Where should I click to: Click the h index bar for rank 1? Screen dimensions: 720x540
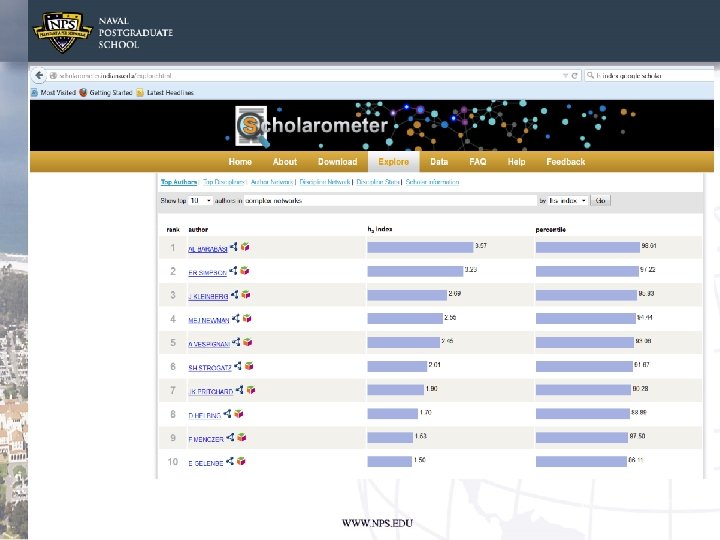pyautogui.click(x=421, y=248)
